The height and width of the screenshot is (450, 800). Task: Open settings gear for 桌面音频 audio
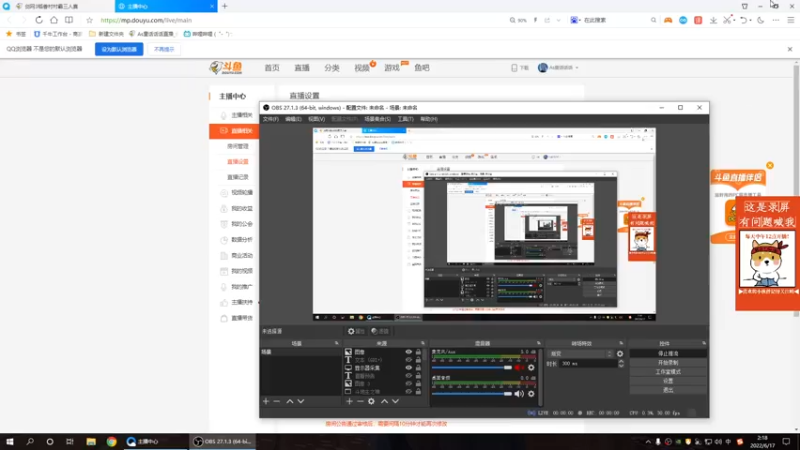tap(531, 394)
